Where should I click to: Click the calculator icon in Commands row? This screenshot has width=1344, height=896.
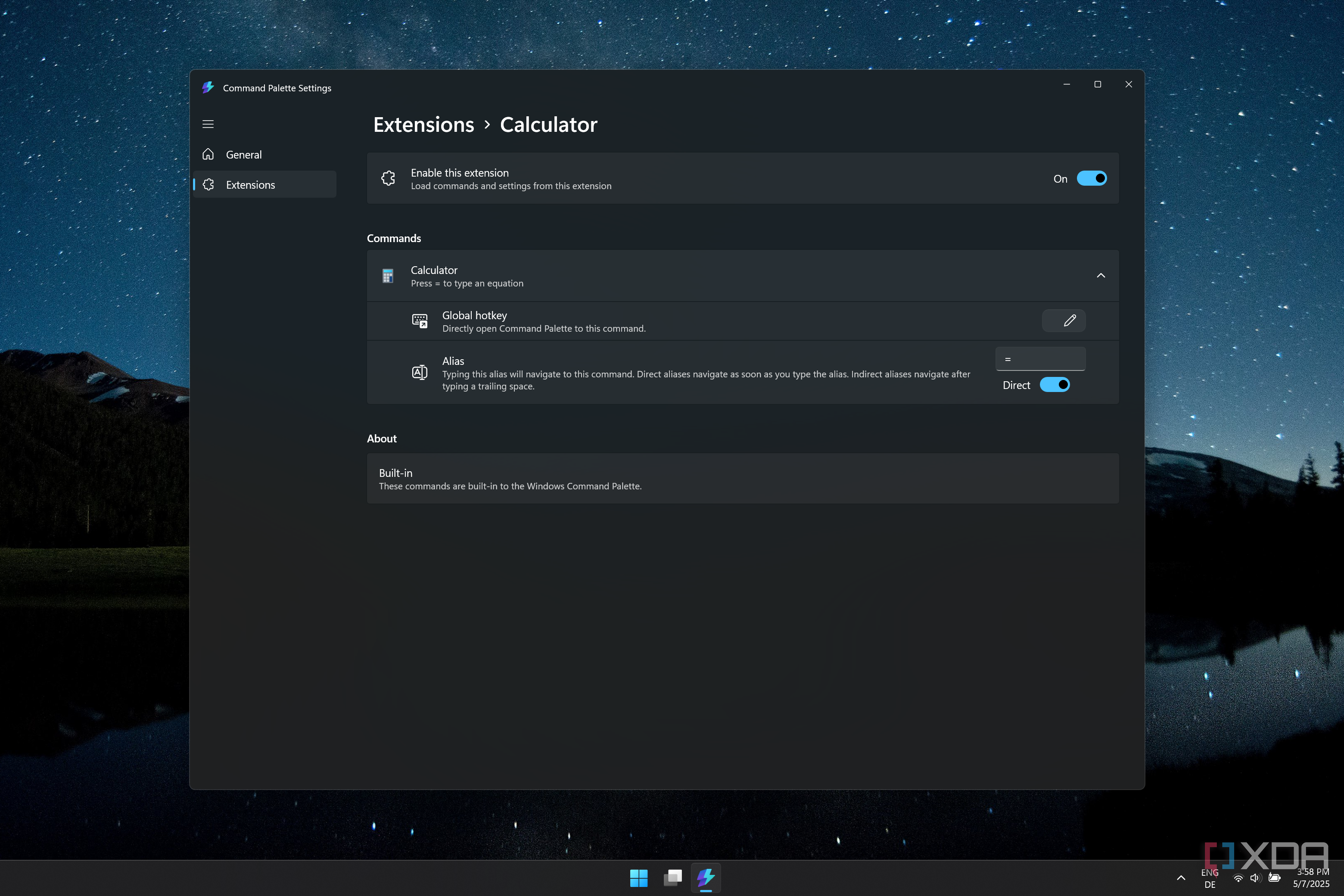(x=387, y=276)
